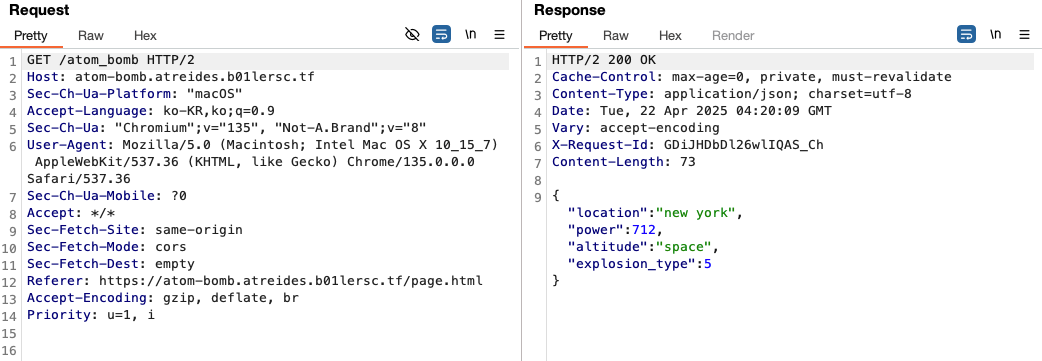Screen dimensions: 1042x361
Task: Open the Hex tab in Response
Action: (x=670, y=36)
